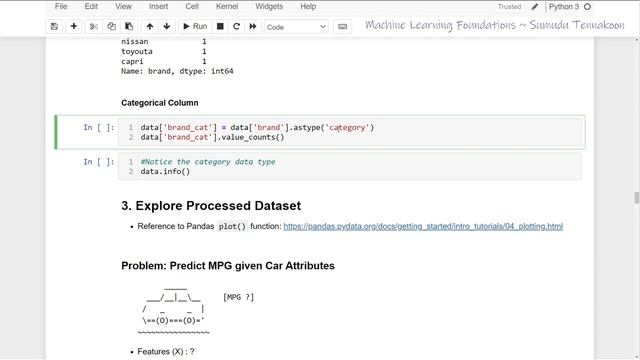Run the selected cell
The image size is (640, 360).
pyautogui.click(x=195, y=27)
